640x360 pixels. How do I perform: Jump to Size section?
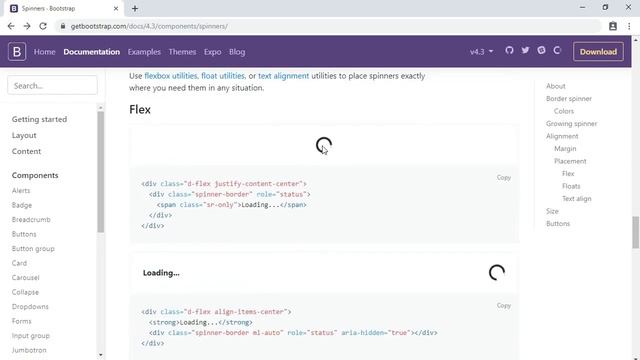click(552, 211)
